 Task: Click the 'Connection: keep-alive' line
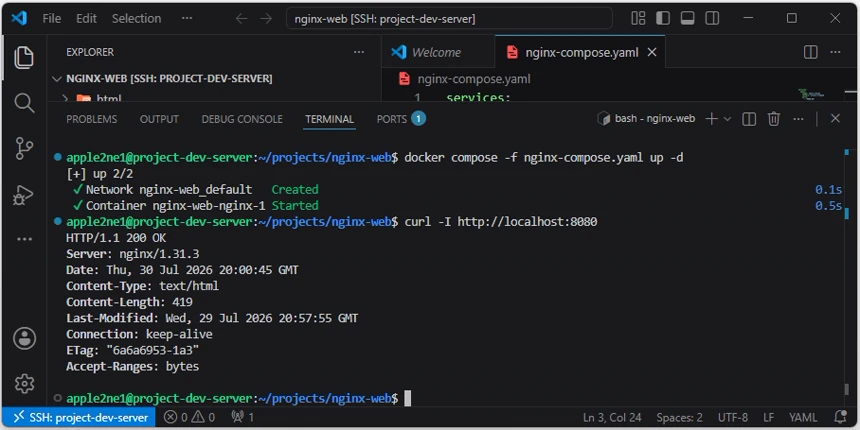[139, 335]
